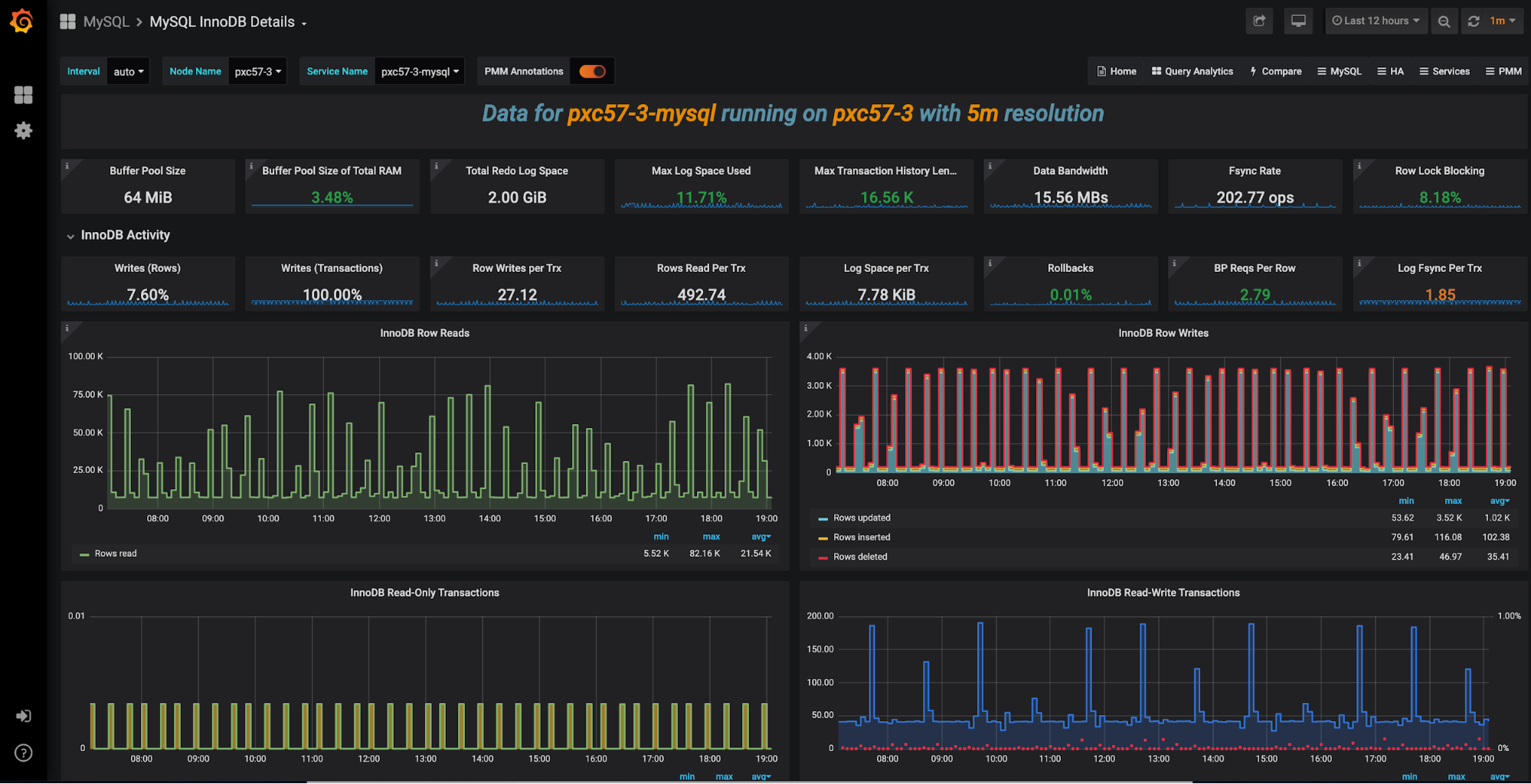Open the Services menu

click(x=1444, y=72)
